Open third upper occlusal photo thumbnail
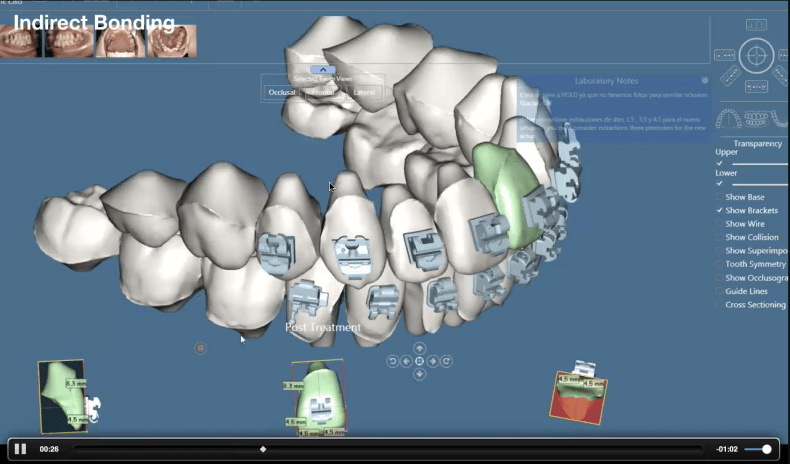 pos(120,41)
